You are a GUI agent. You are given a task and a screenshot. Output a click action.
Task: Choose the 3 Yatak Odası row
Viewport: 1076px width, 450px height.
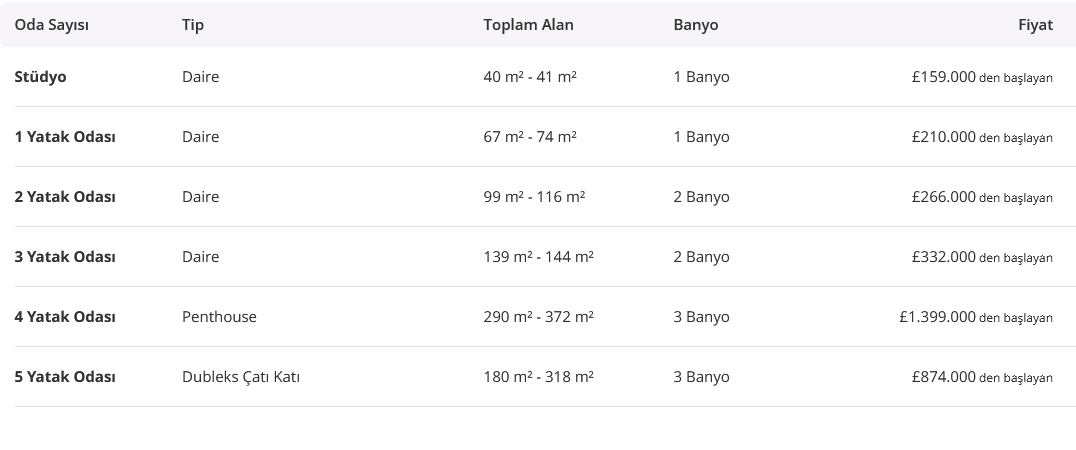pos(65,257)
